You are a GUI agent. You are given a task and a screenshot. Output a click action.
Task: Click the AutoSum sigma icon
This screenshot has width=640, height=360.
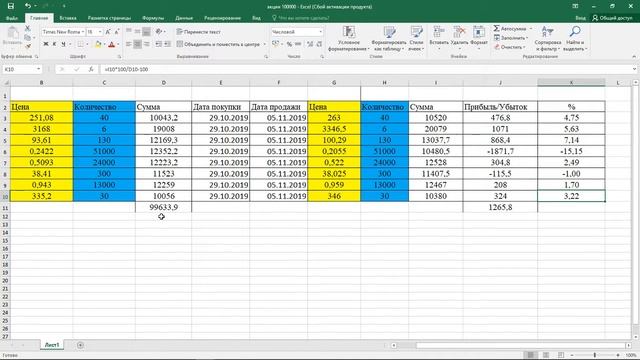(496, 28)
